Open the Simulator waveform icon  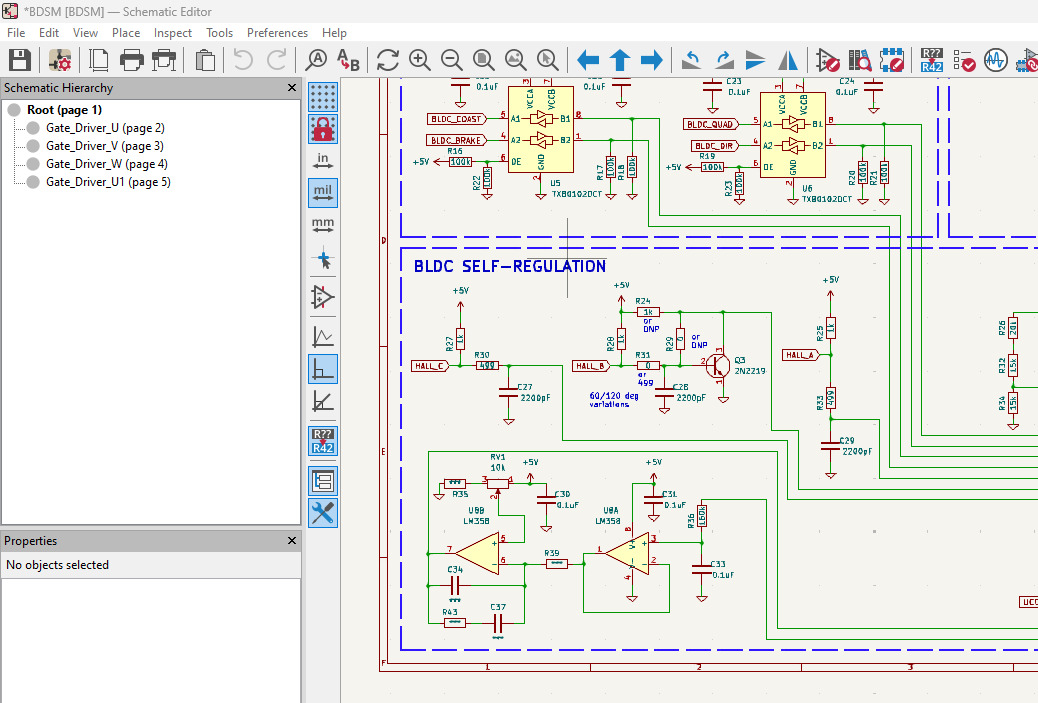(x=996, y=60)
